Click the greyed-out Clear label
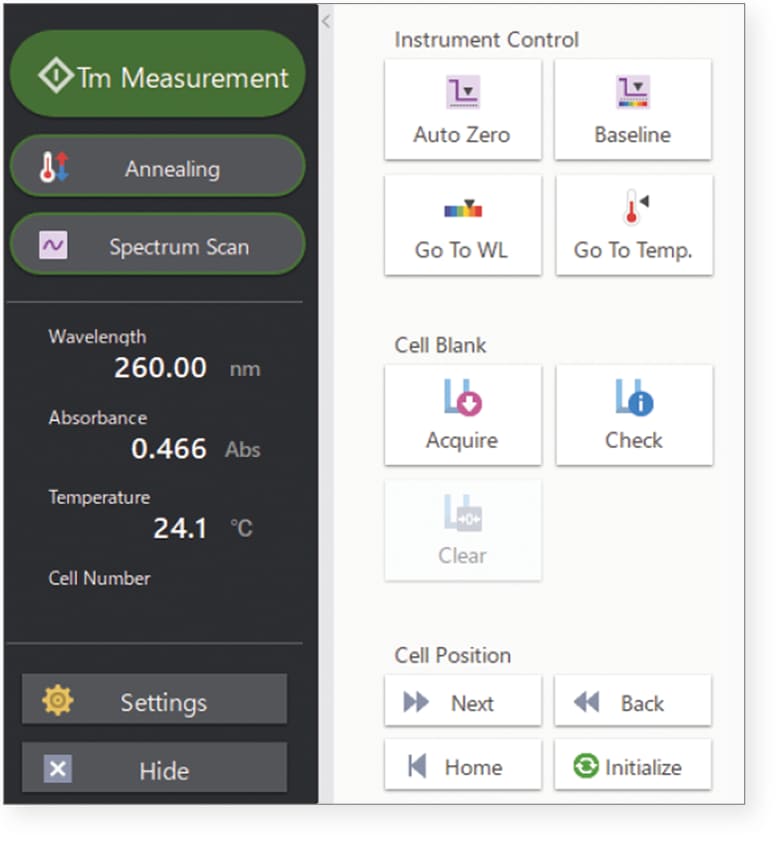The image size is (780, 842). [x=462, y=556]
